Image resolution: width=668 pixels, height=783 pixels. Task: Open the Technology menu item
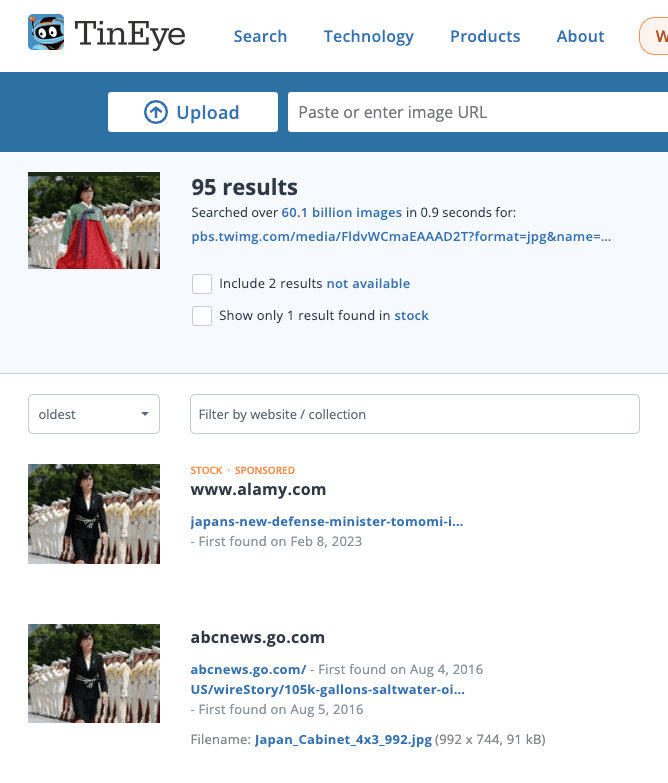click(368, 36)
